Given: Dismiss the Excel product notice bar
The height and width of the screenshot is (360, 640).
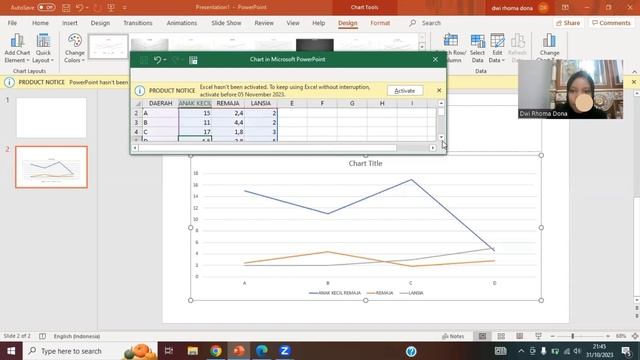Looking at the screenshot, I should pos(439,90).
